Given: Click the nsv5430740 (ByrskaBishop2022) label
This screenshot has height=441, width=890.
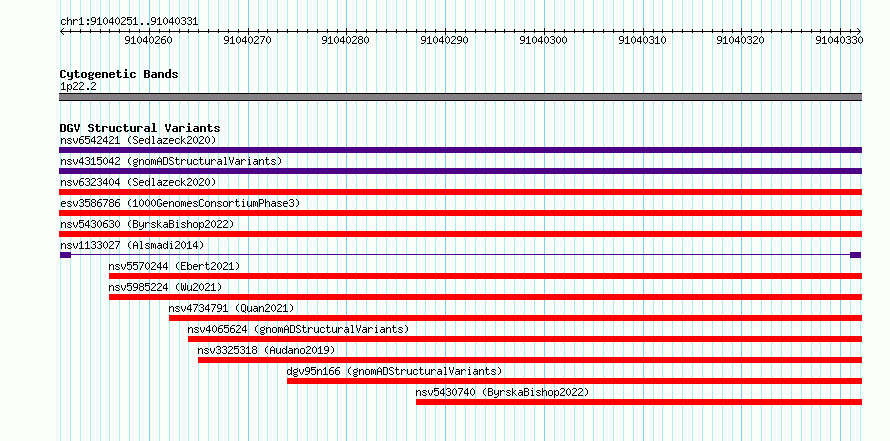Looking at the screenshot, I should 502,392.
